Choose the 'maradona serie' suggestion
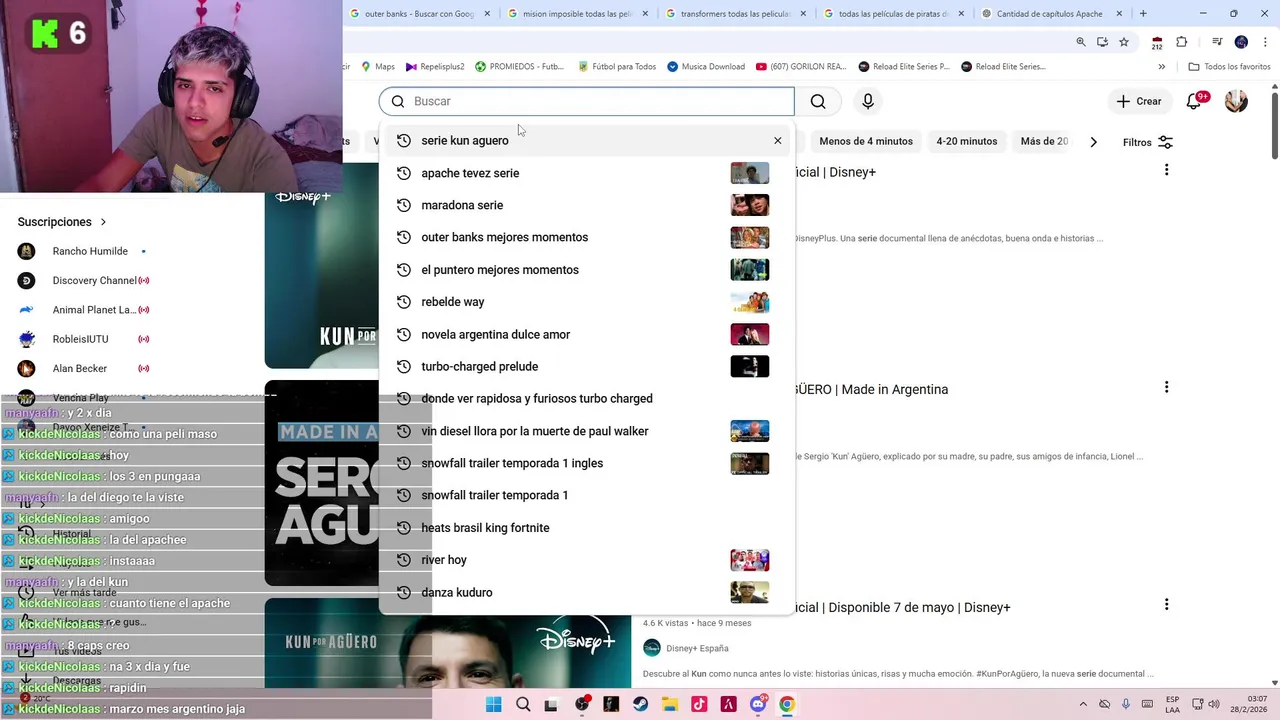The image size is (1280, 720). click(x=586, y=205)
